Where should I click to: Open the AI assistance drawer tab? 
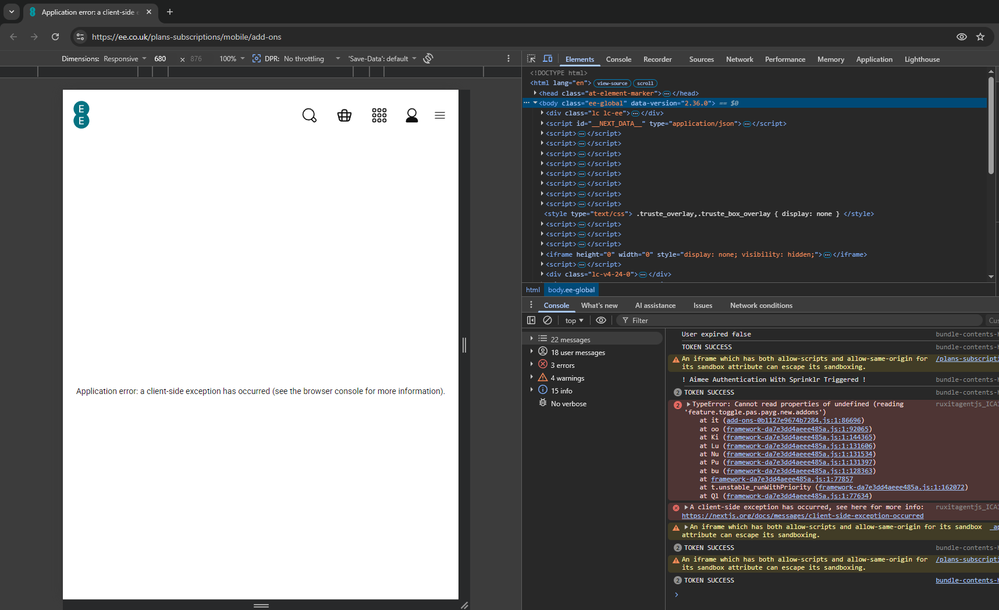(x=655, y=305)
